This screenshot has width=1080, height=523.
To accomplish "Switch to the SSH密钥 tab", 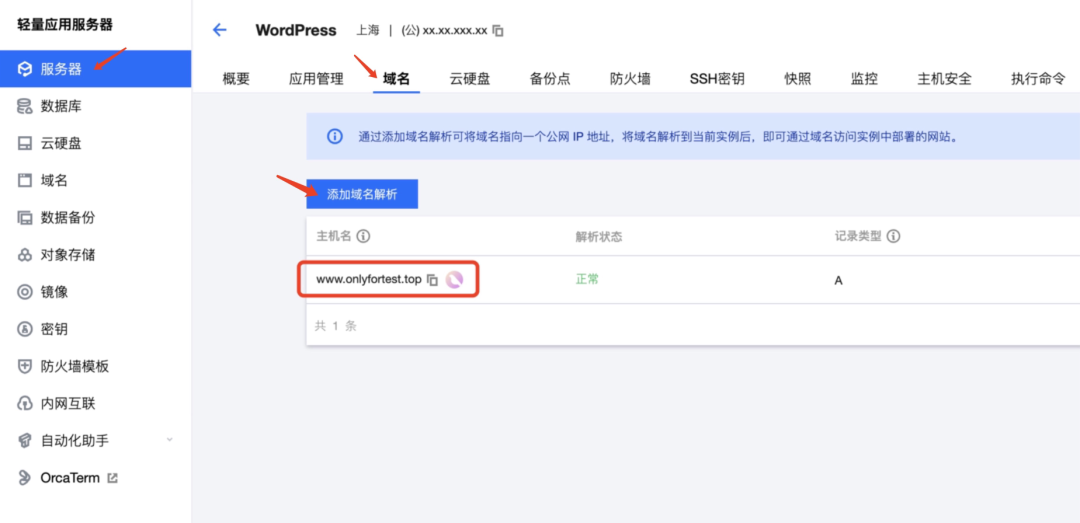I will (717, 79).
